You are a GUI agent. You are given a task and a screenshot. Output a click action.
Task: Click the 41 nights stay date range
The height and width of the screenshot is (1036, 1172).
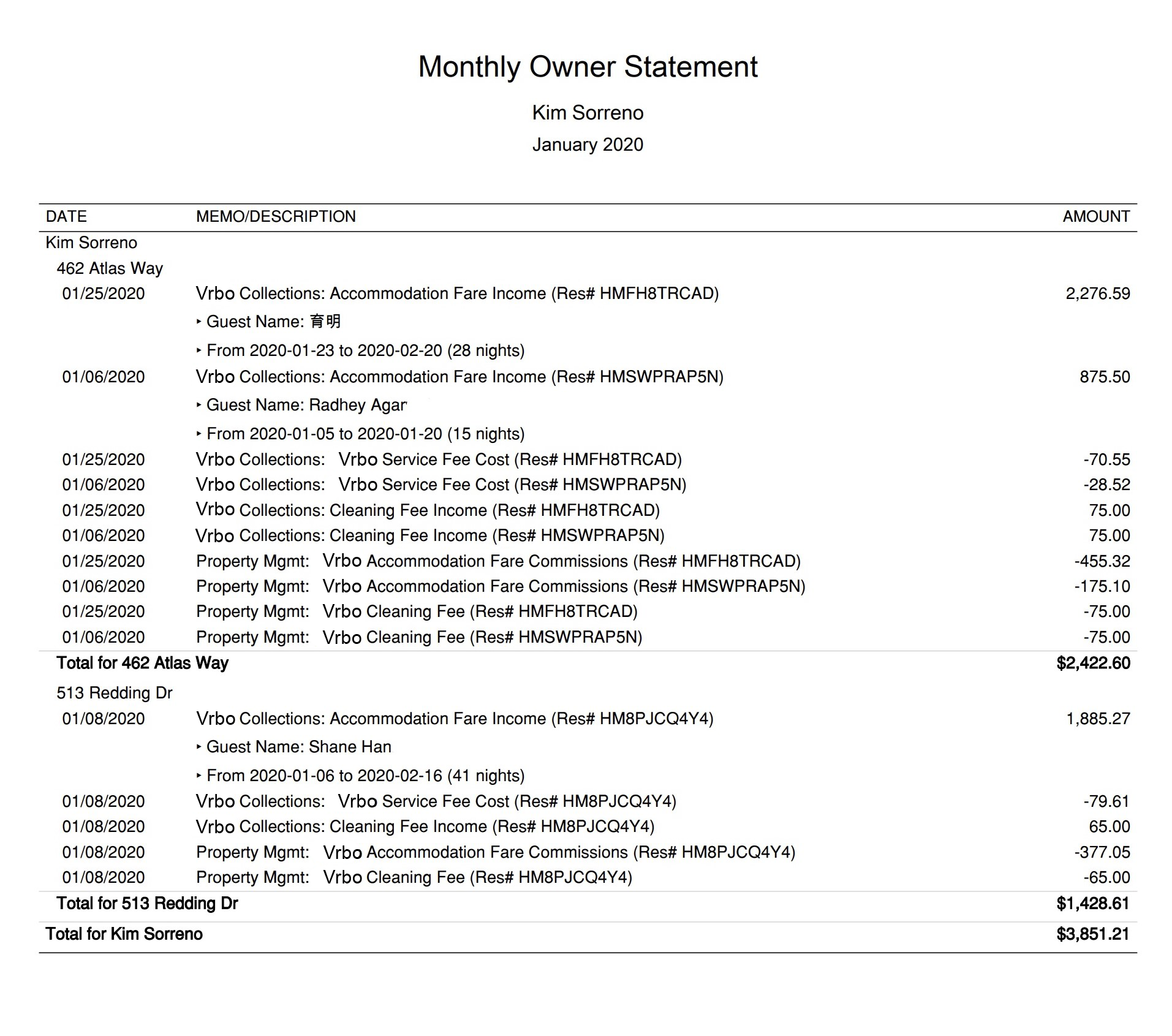(x=360, y=776)
